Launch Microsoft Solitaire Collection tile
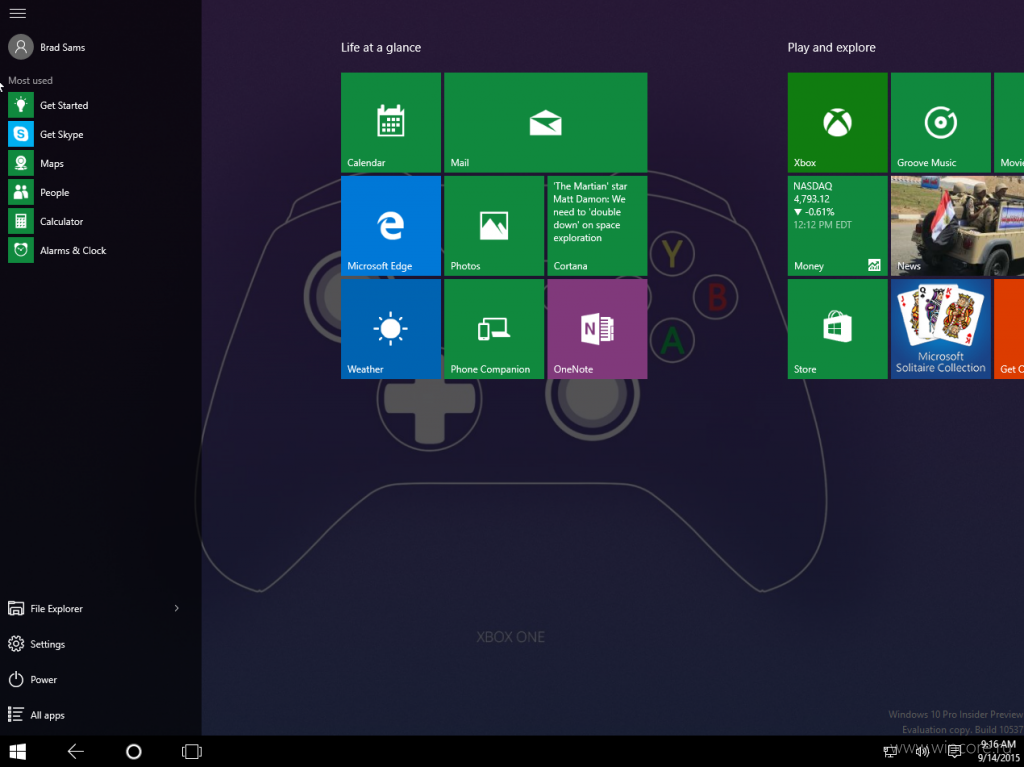Viewport: 1024px width, 767px height. [940, 329]
